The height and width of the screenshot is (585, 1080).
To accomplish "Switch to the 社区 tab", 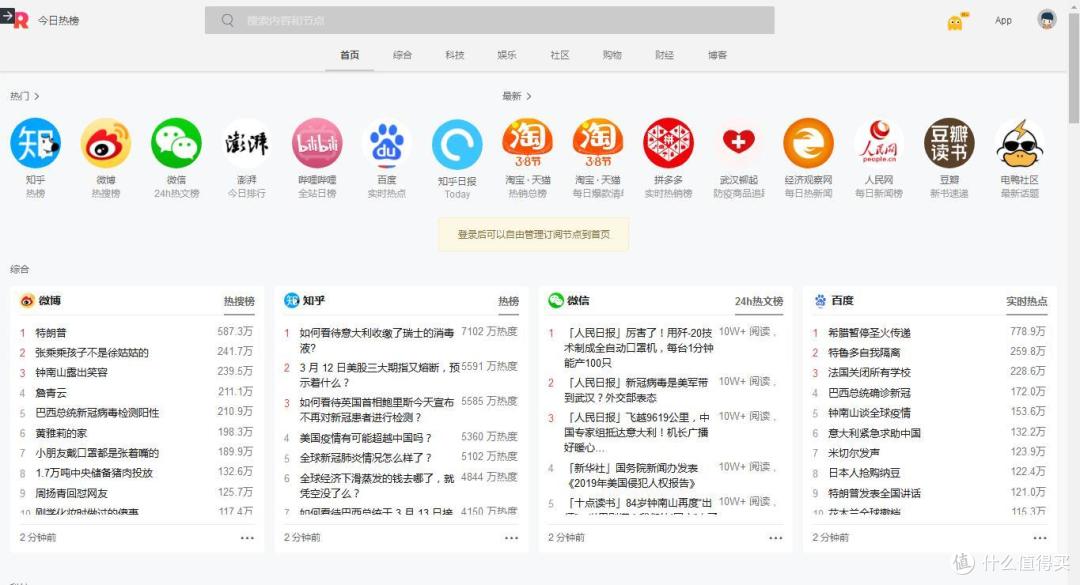I will tap(559, 55).
